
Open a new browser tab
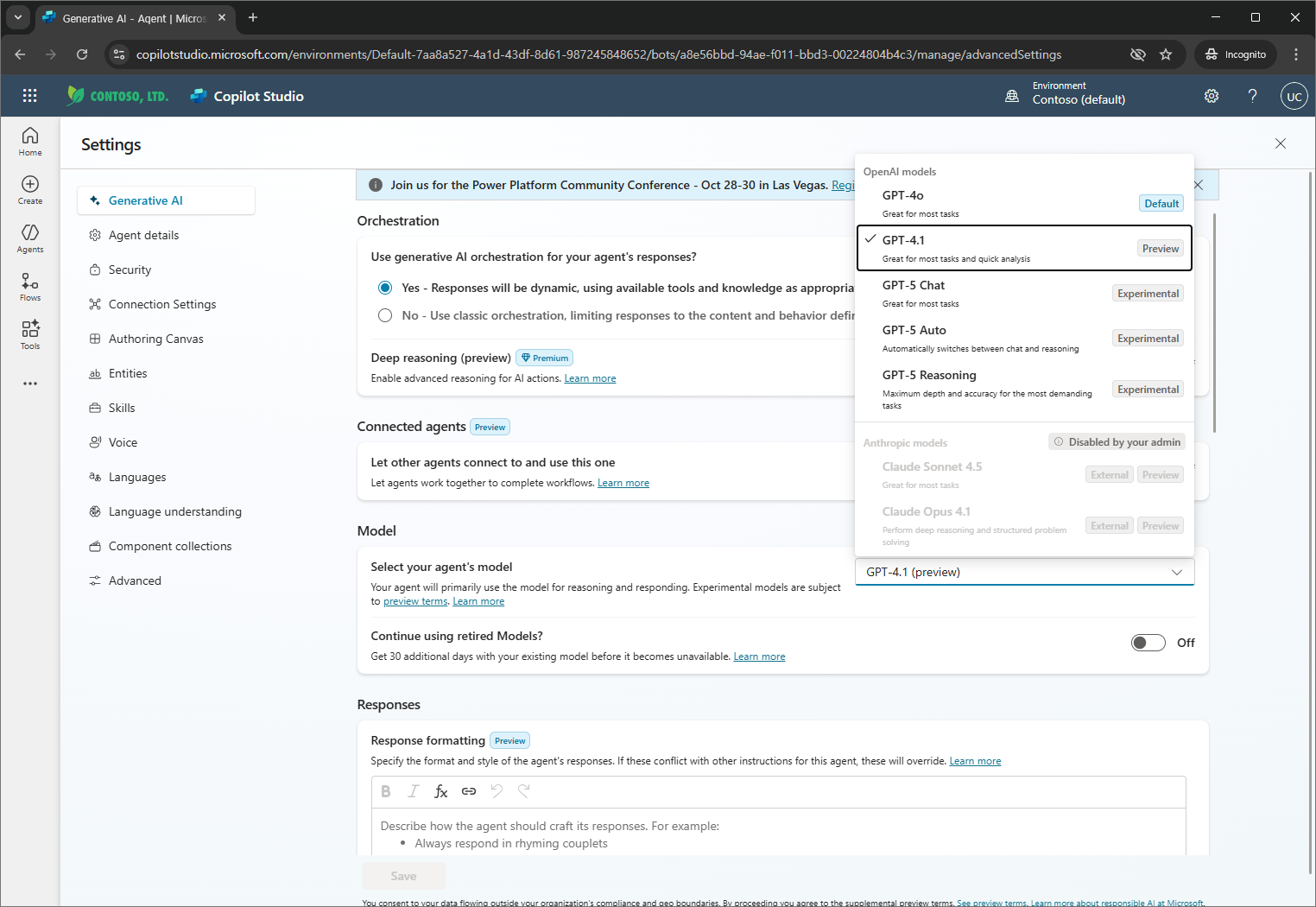[253, 17]
